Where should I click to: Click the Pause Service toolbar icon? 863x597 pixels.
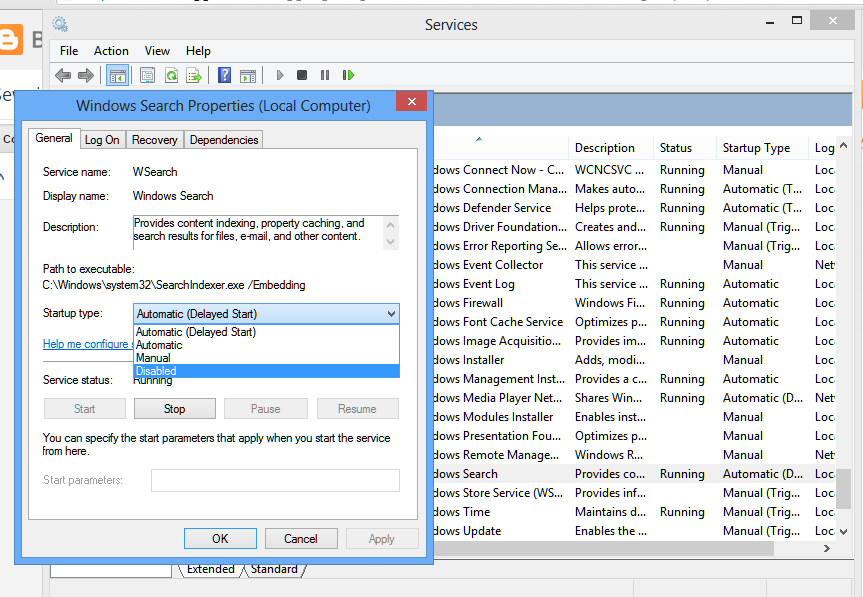(x=325, y=75)
